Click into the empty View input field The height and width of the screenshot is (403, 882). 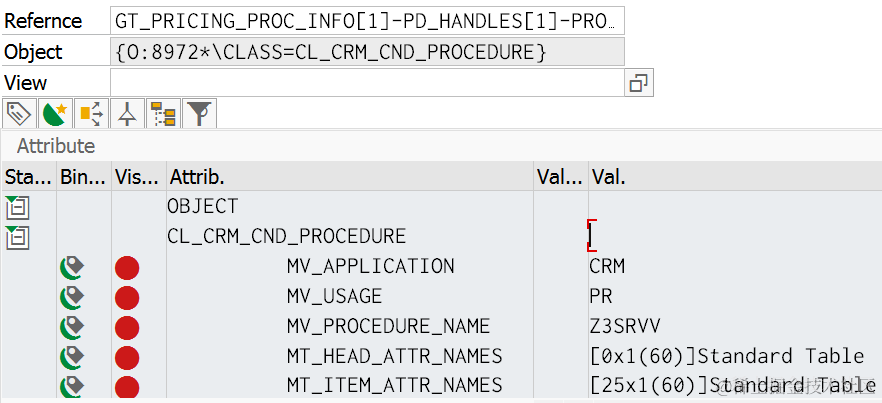[x=367, y=83]
